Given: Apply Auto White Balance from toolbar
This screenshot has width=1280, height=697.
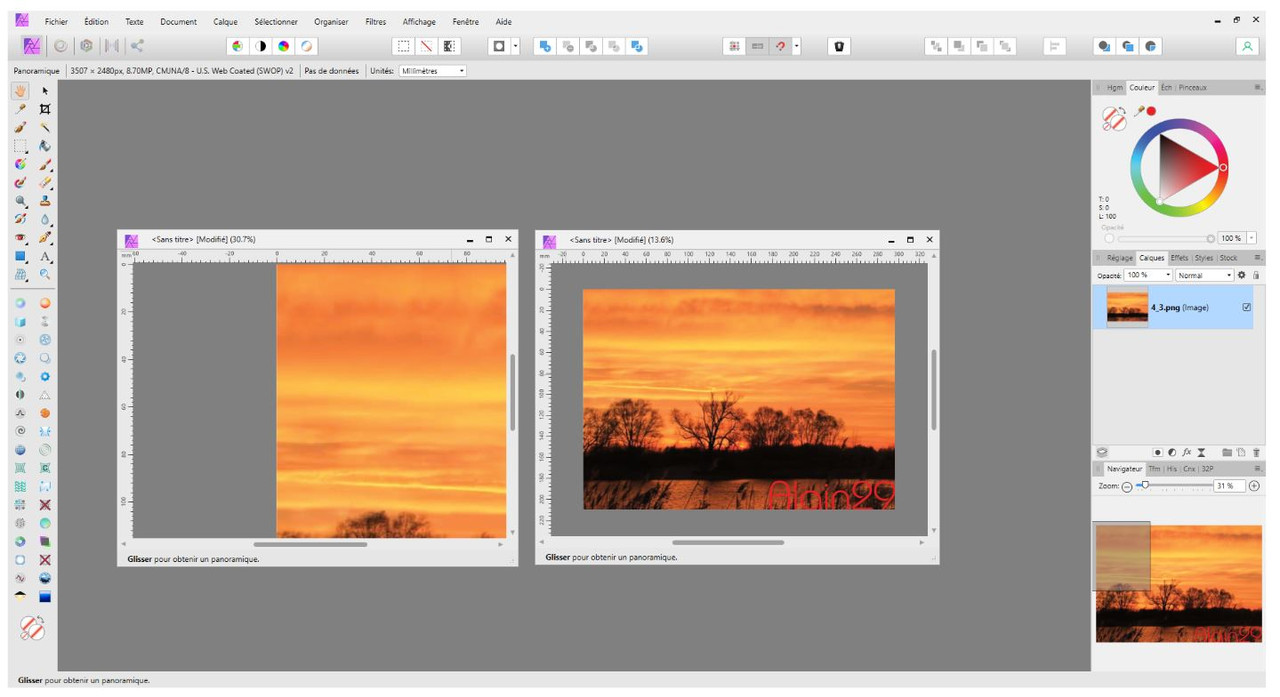Looking at the screenshot, I should [307, 46].
